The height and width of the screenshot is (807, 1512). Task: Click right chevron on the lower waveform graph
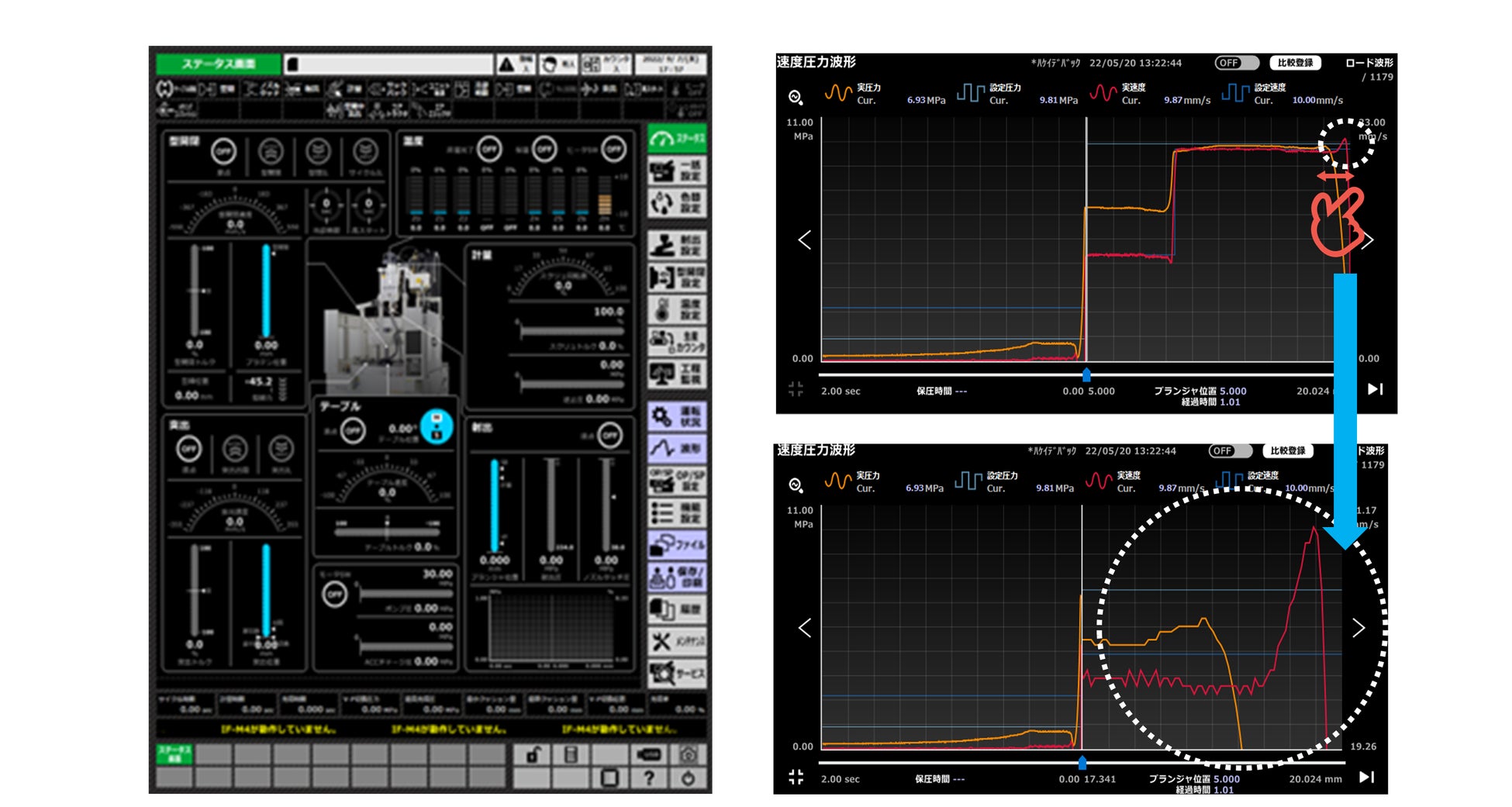[x=1358, y=627]
